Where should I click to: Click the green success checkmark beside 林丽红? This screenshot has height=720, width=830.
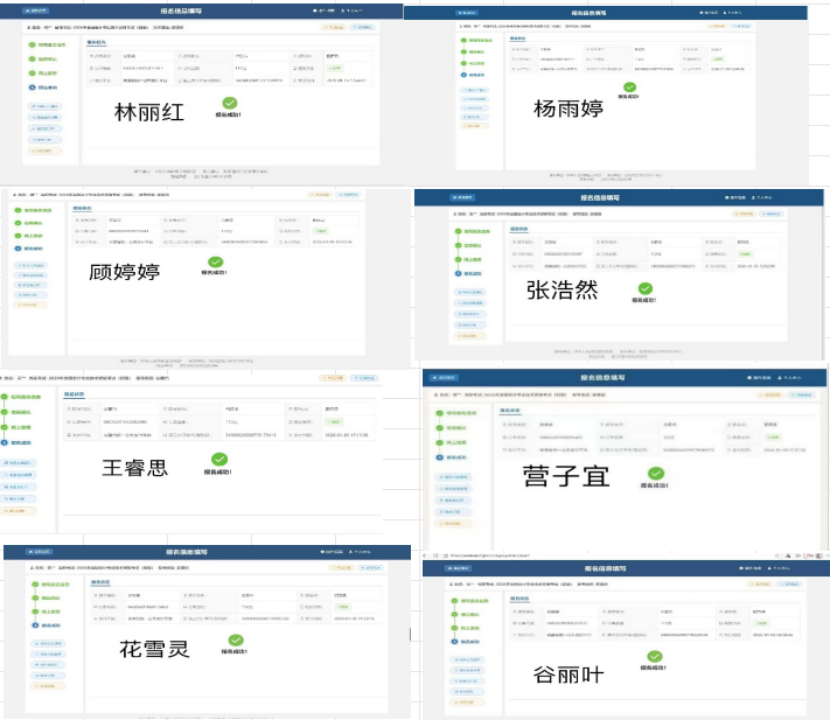coord(230,102)
